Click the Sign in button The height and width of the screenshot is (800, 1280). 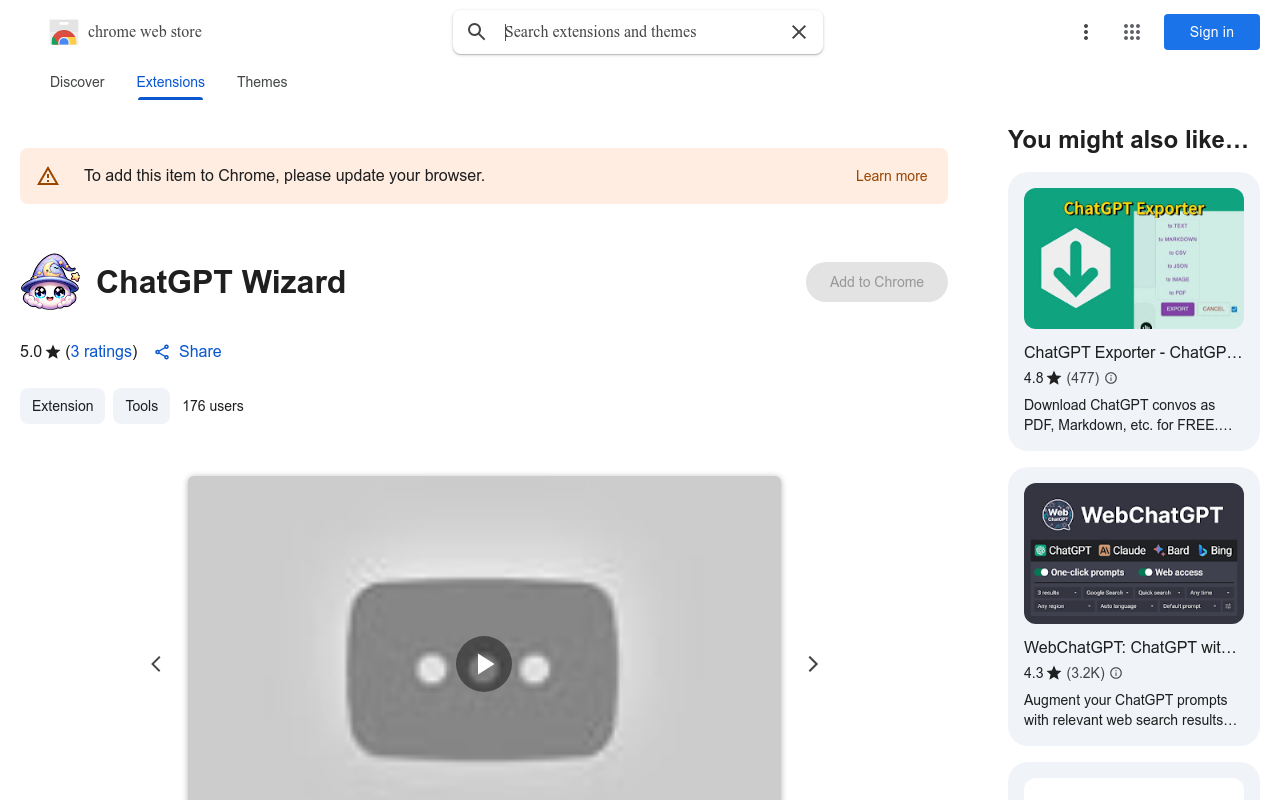point(1212,32)
